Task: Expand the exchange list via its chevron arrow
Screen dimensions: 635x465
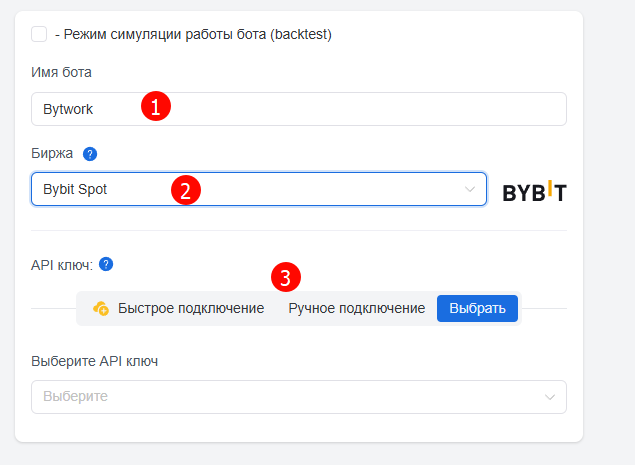Action: (x=470, y=189)
